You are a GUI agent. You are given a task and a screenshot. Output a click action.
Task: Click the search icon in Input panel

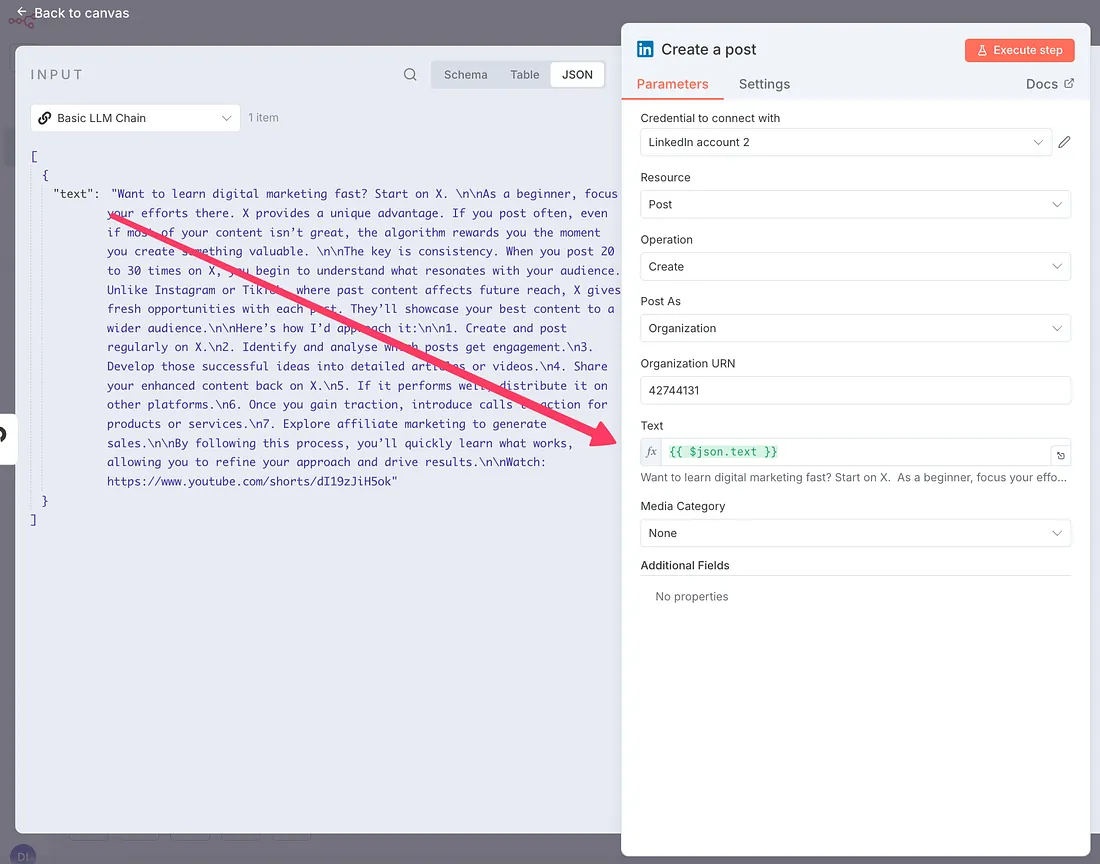click(410, 75)
